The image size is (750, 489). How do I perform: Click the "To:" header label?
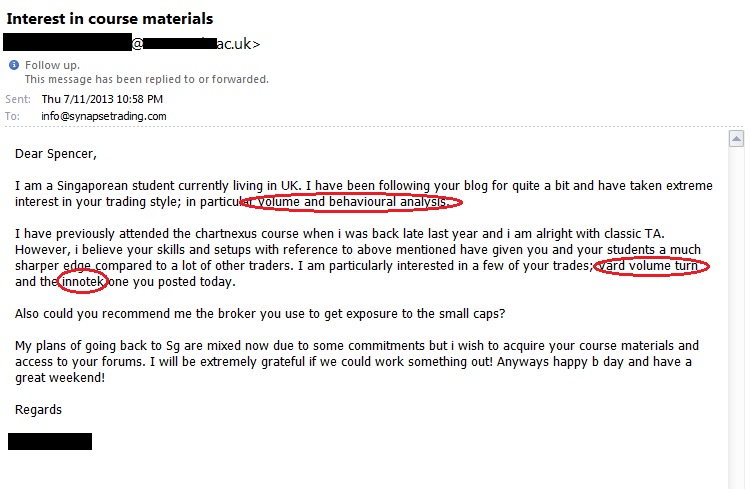tap(13, 116)
